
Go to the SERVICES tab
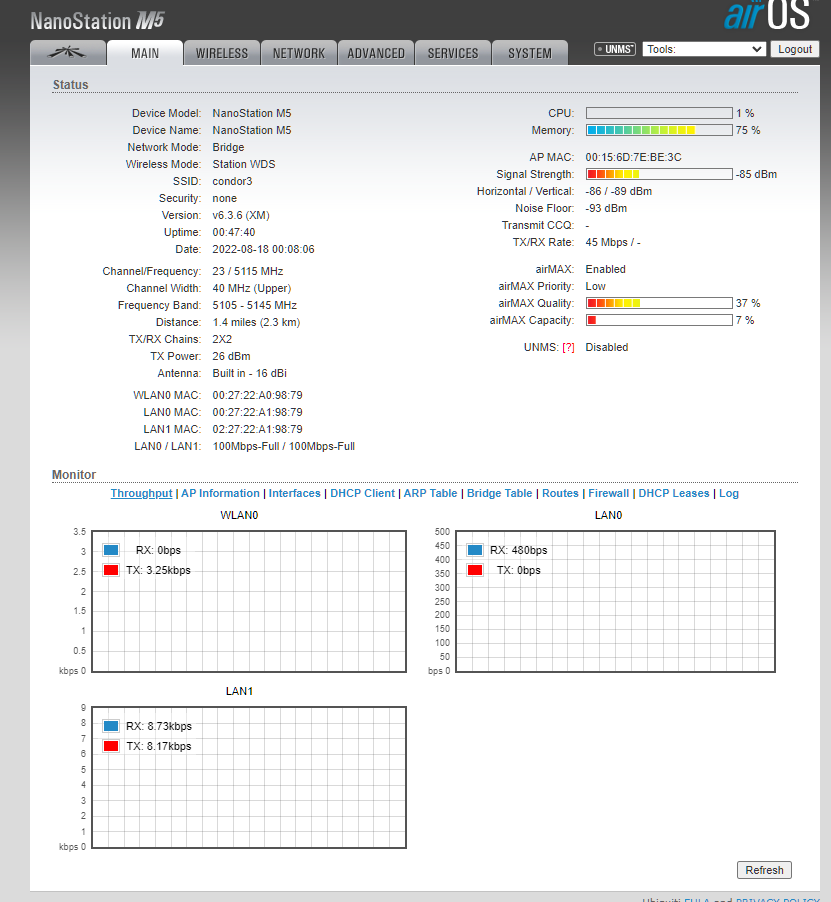coord(453,53)
